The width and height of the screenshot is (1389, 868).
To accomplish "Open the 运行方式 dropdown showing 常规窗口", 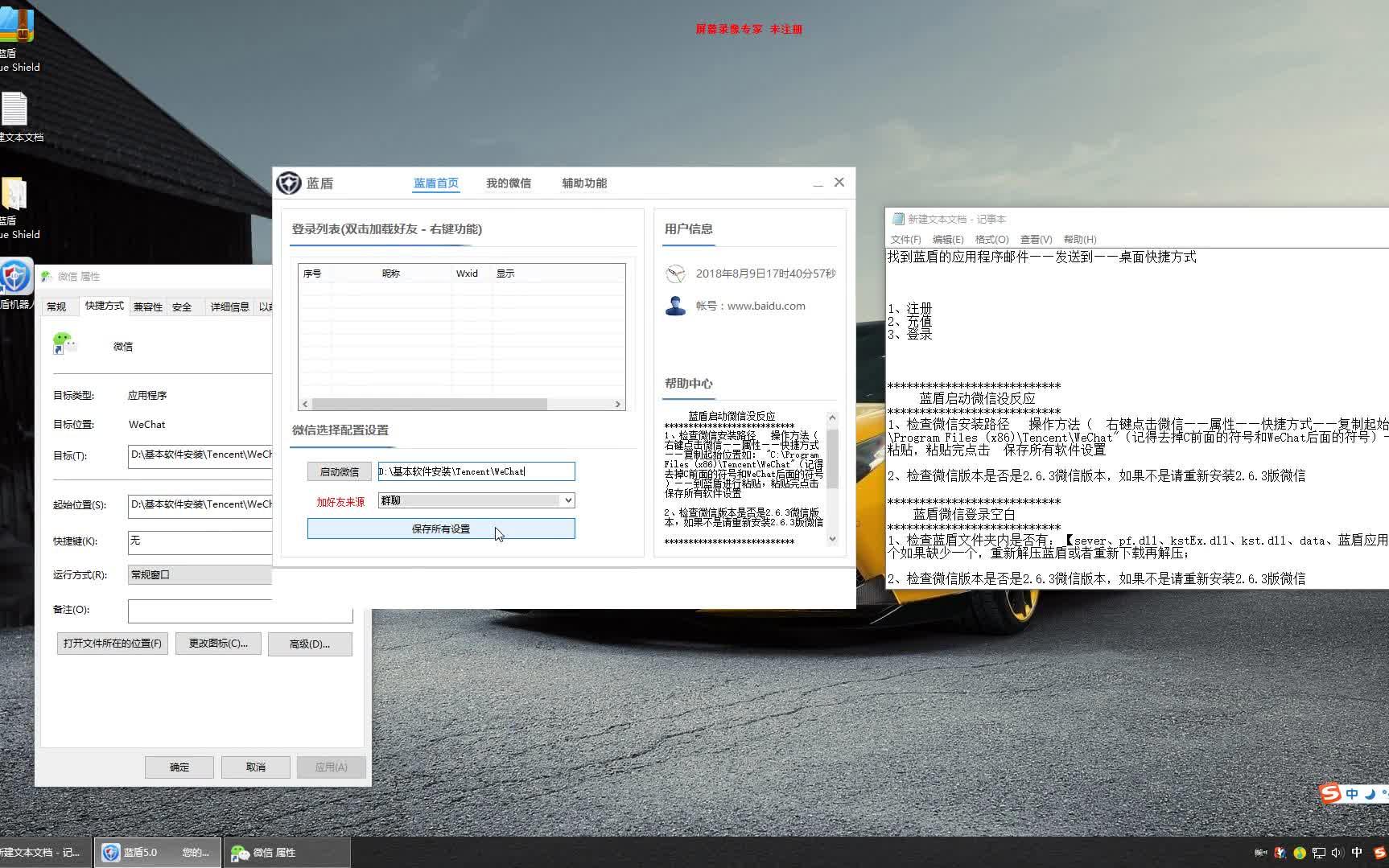I will 200,574.
